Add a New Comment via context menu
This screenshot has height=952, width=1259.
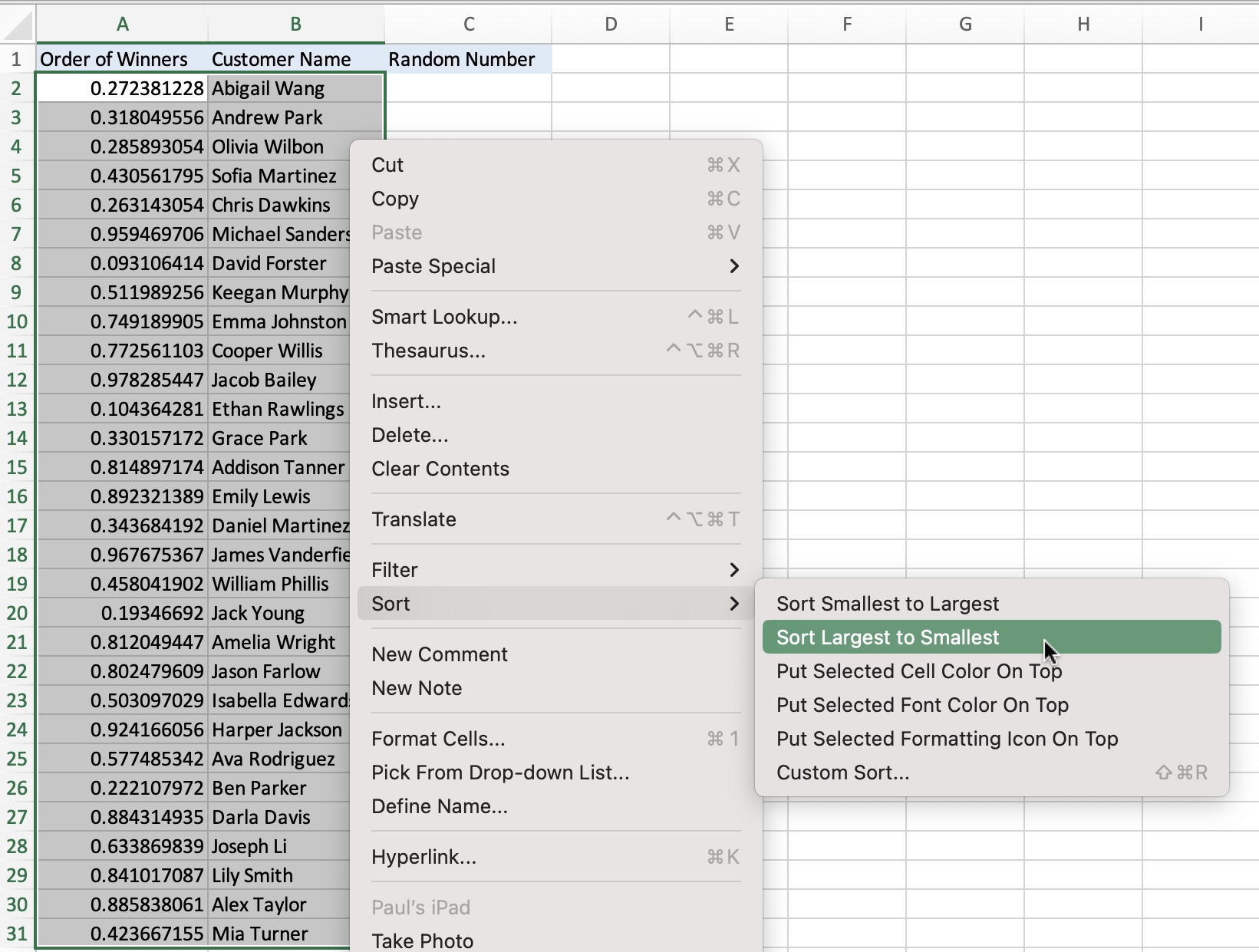pos(556,654)
